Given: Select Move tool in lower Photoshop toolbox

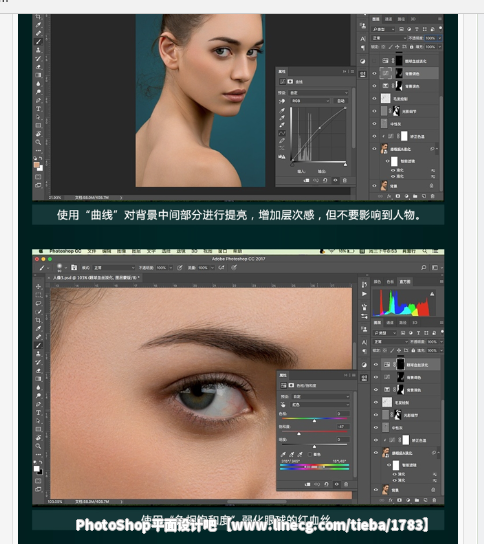Looking at the screenshot, I should (38, 287).
